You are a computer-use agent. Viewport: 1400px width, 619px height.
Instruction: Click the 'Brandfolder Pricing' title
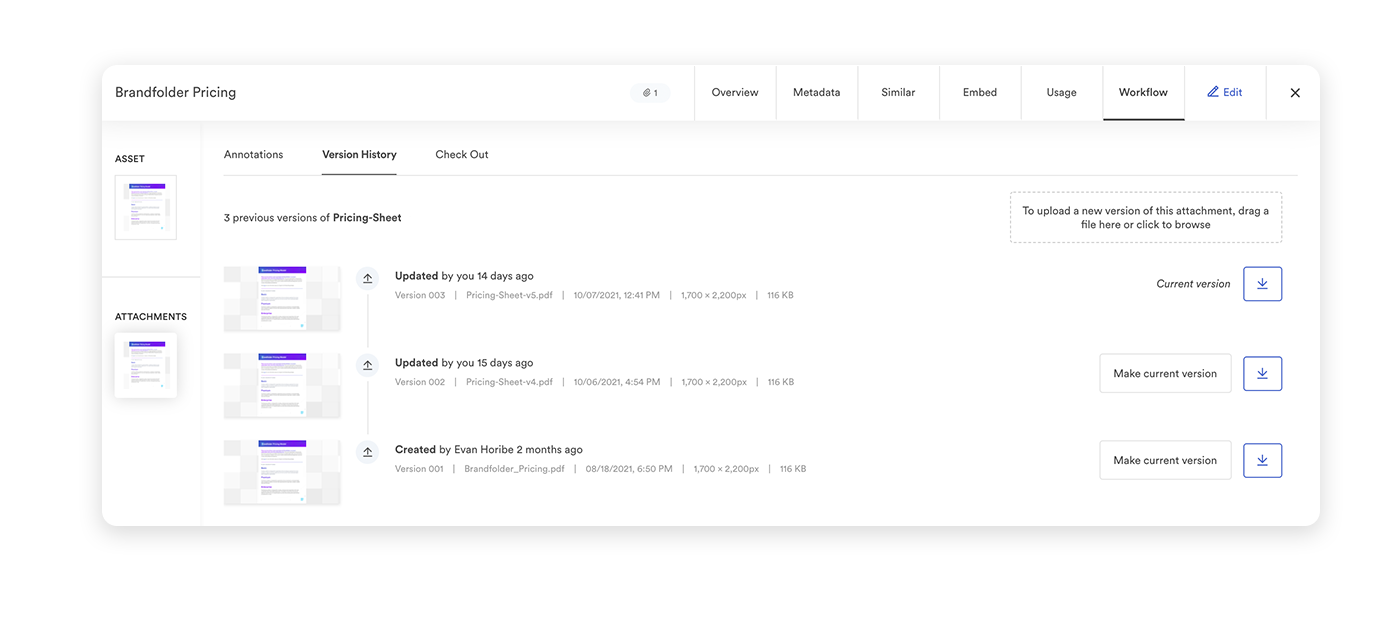[175, 92]
